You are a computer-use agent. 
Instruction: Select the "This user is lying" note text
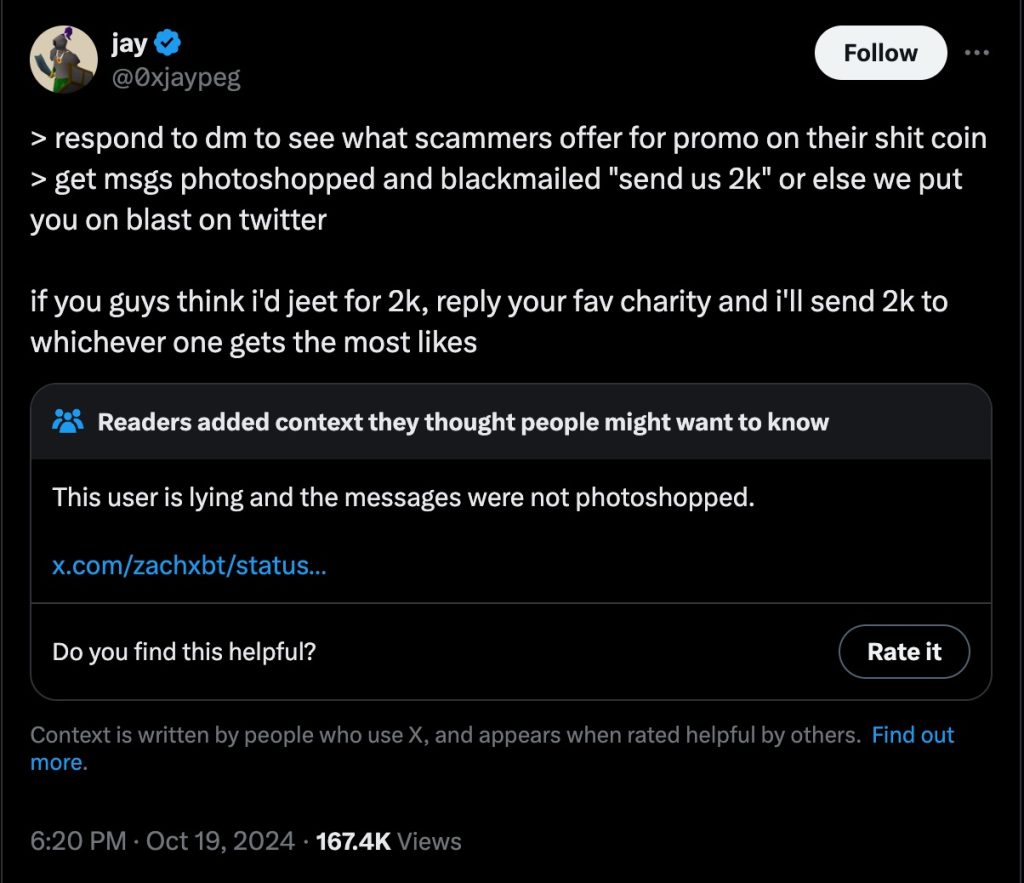403,496
